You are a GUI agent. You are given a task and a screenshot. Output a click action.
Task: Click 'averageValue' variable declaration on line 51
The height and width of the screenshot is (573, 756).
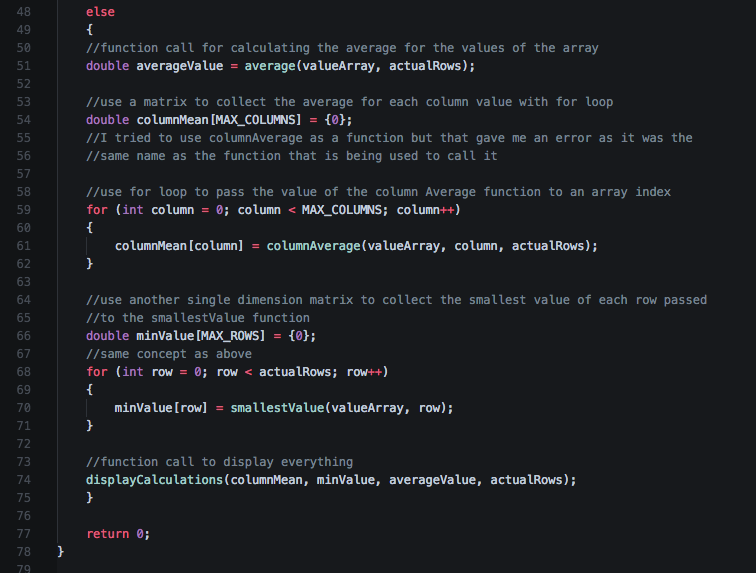180,66
